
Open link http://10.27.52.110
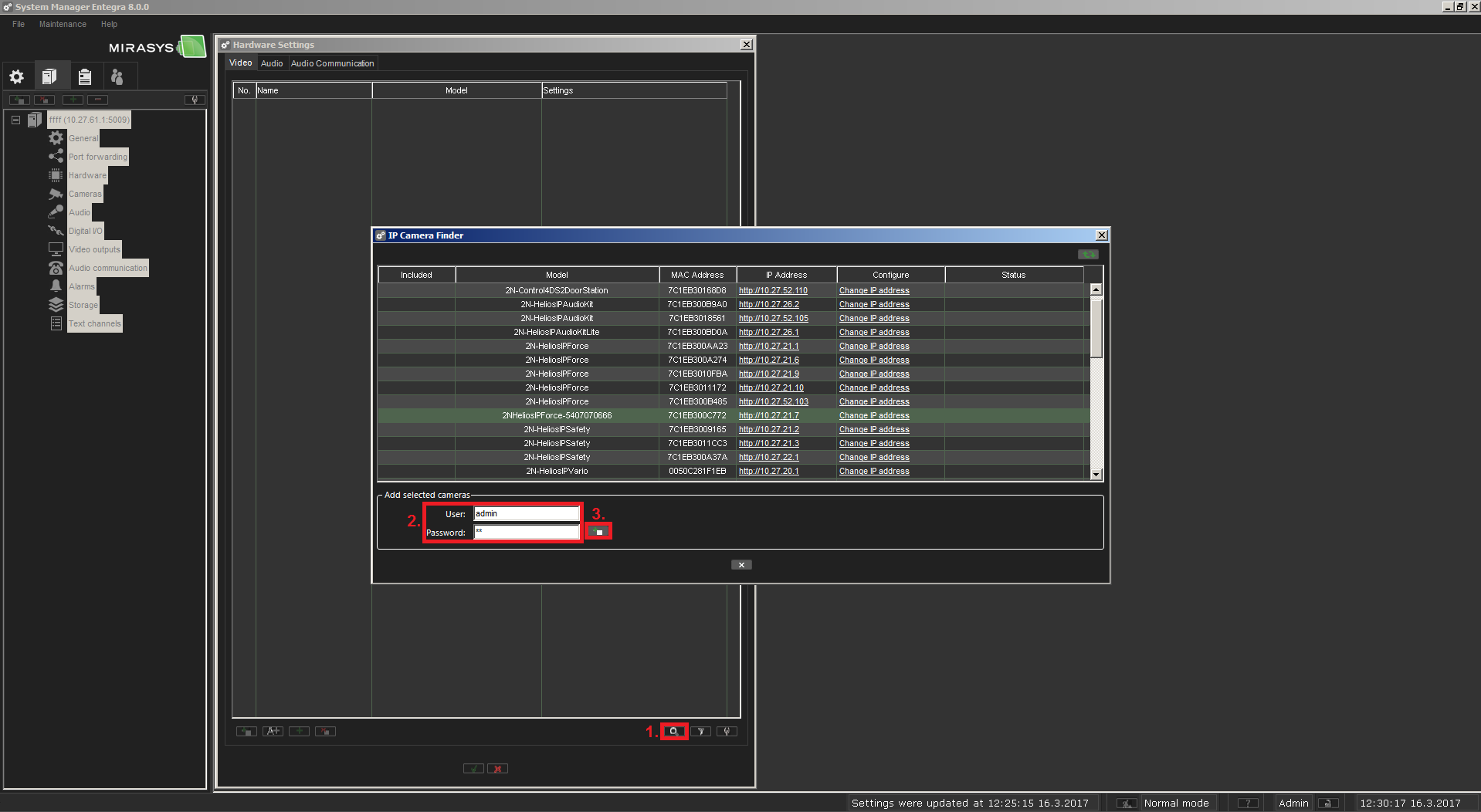pyautogui.click(x=773, y=291)
